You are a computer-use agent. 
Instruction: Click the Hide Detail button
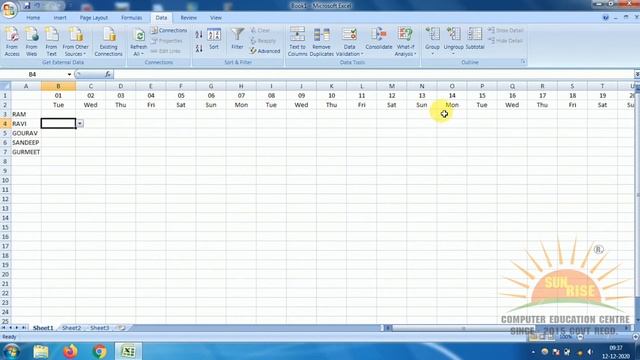coord(505,41)
